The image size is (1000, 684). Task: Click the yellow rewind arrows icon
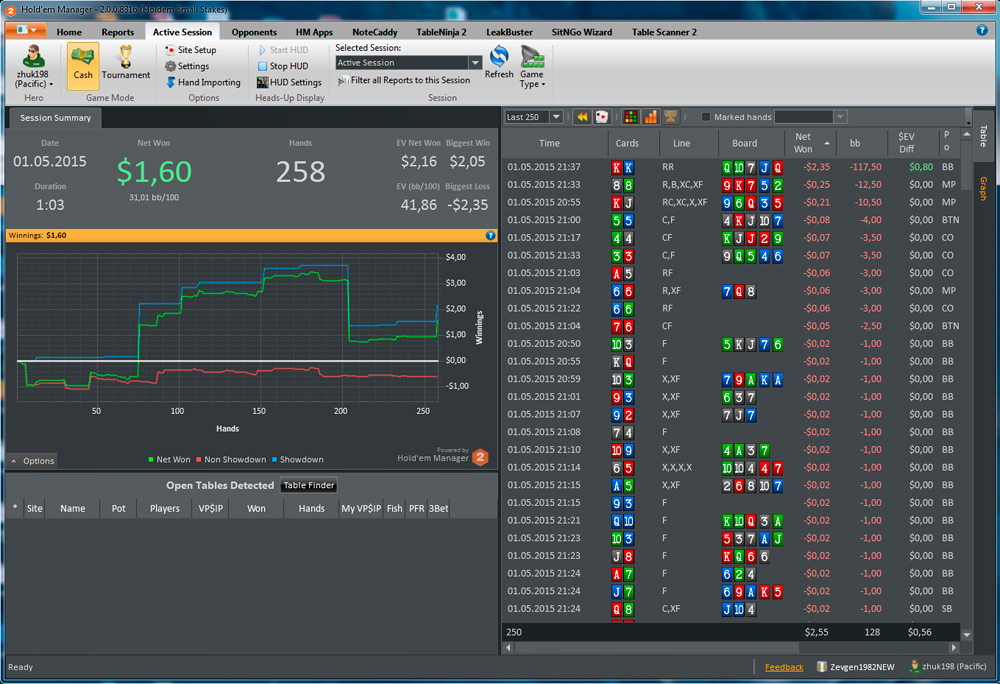[582, 117]
